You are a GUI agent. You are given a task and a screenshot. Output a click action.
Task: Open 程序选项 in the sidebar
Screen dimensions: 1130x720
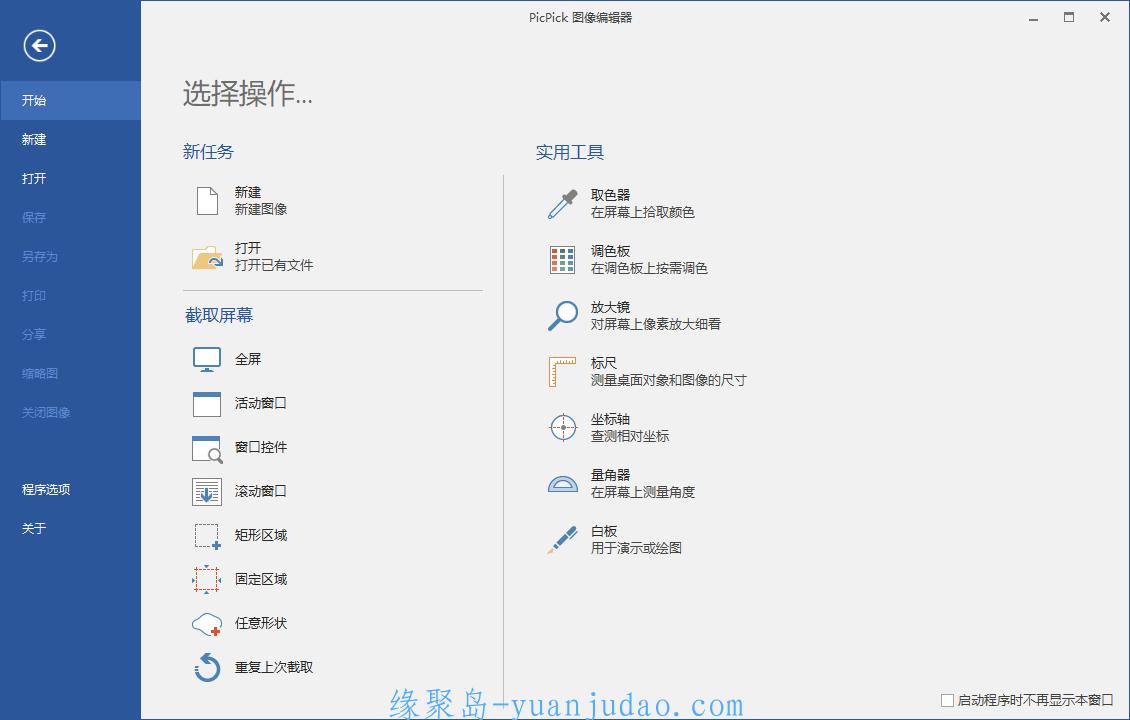[x=46, y=490]
